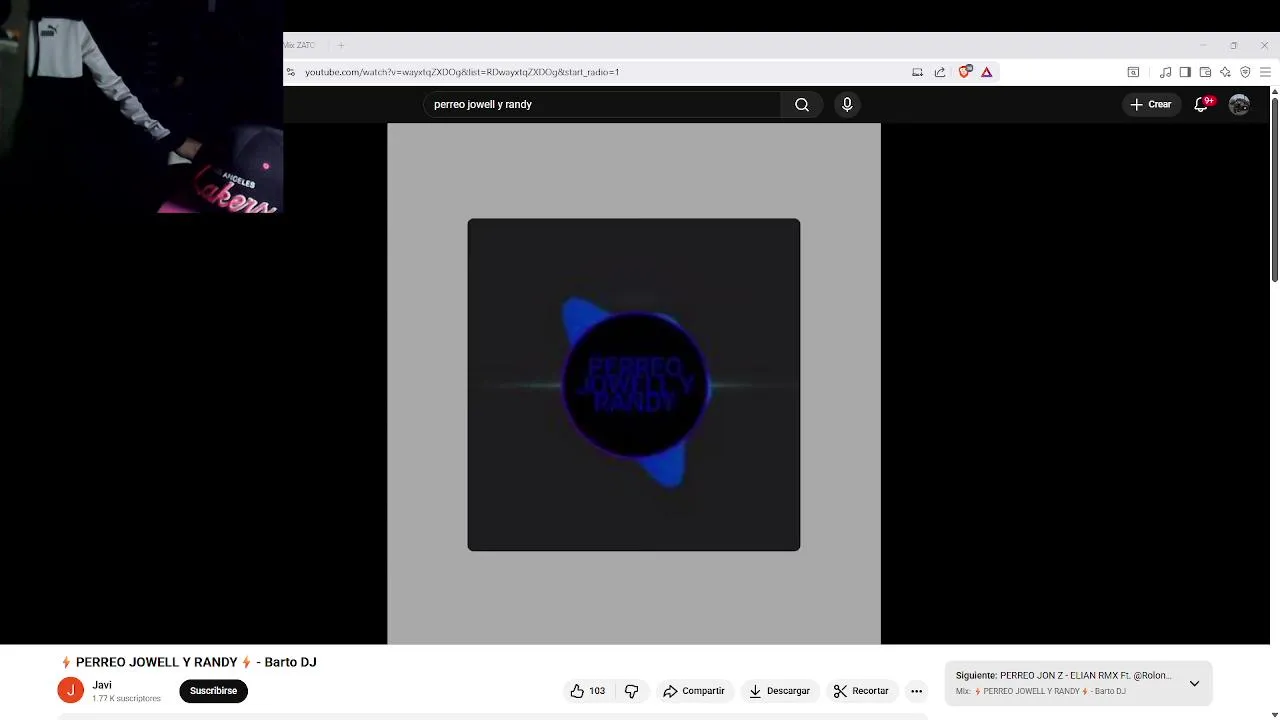The width and height of the screenshot is (1280, 720).
Task: Click the scrollbar up arrow
Action: point(1275,92)
